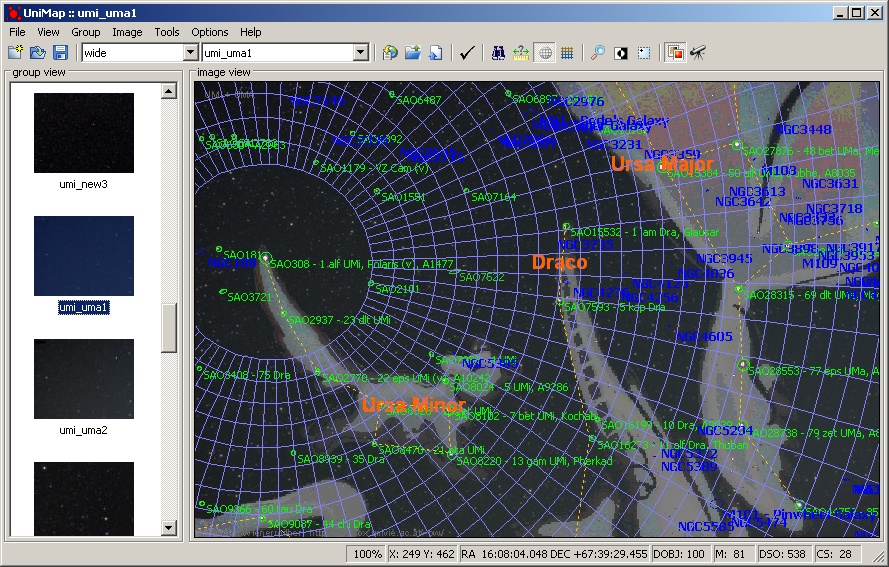Click the NGC4605 object label
This screenshot has height=567, width=889.
pos(705,336)
